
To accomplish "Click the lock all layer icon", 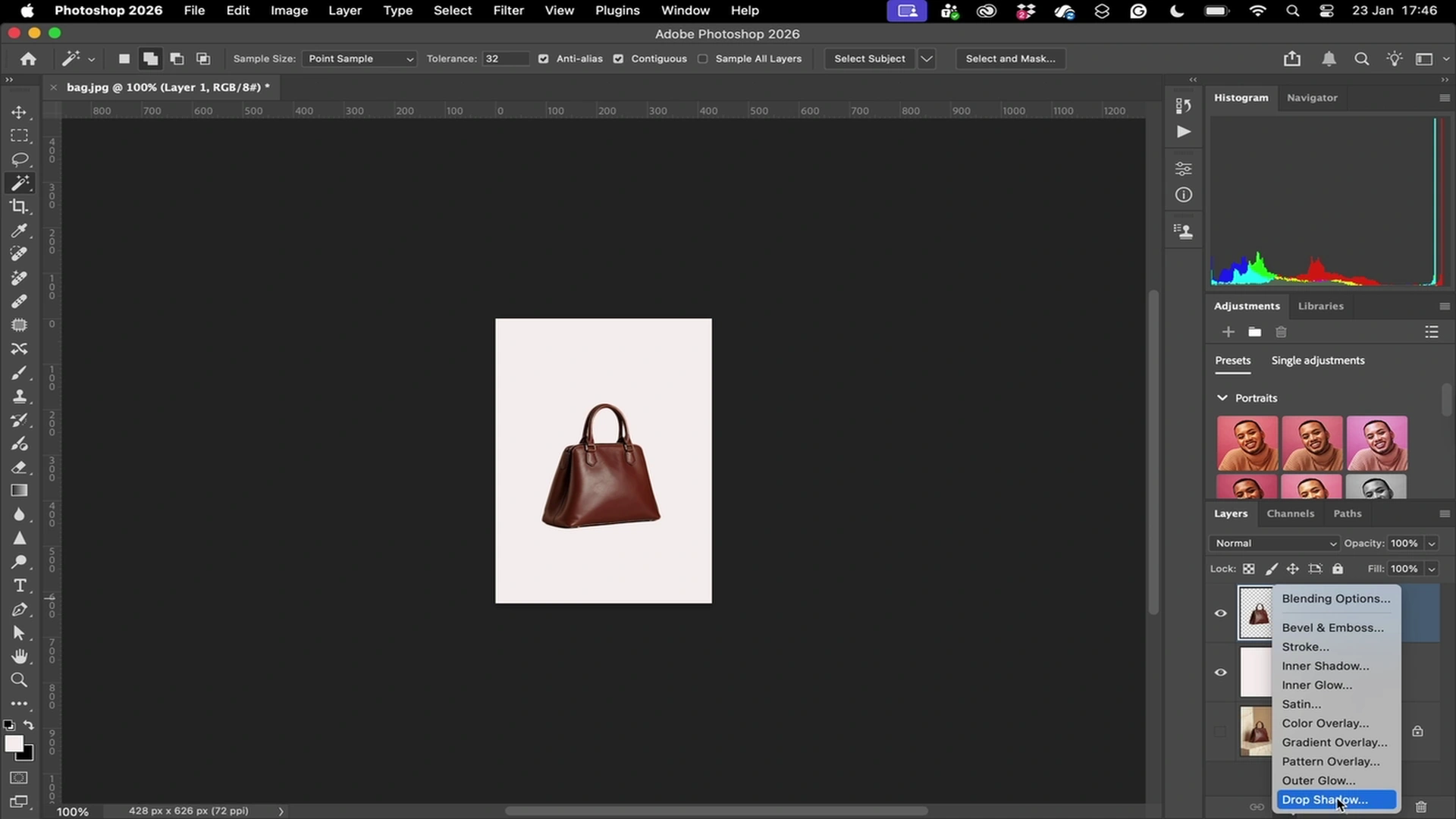I will coord(1338,569).
